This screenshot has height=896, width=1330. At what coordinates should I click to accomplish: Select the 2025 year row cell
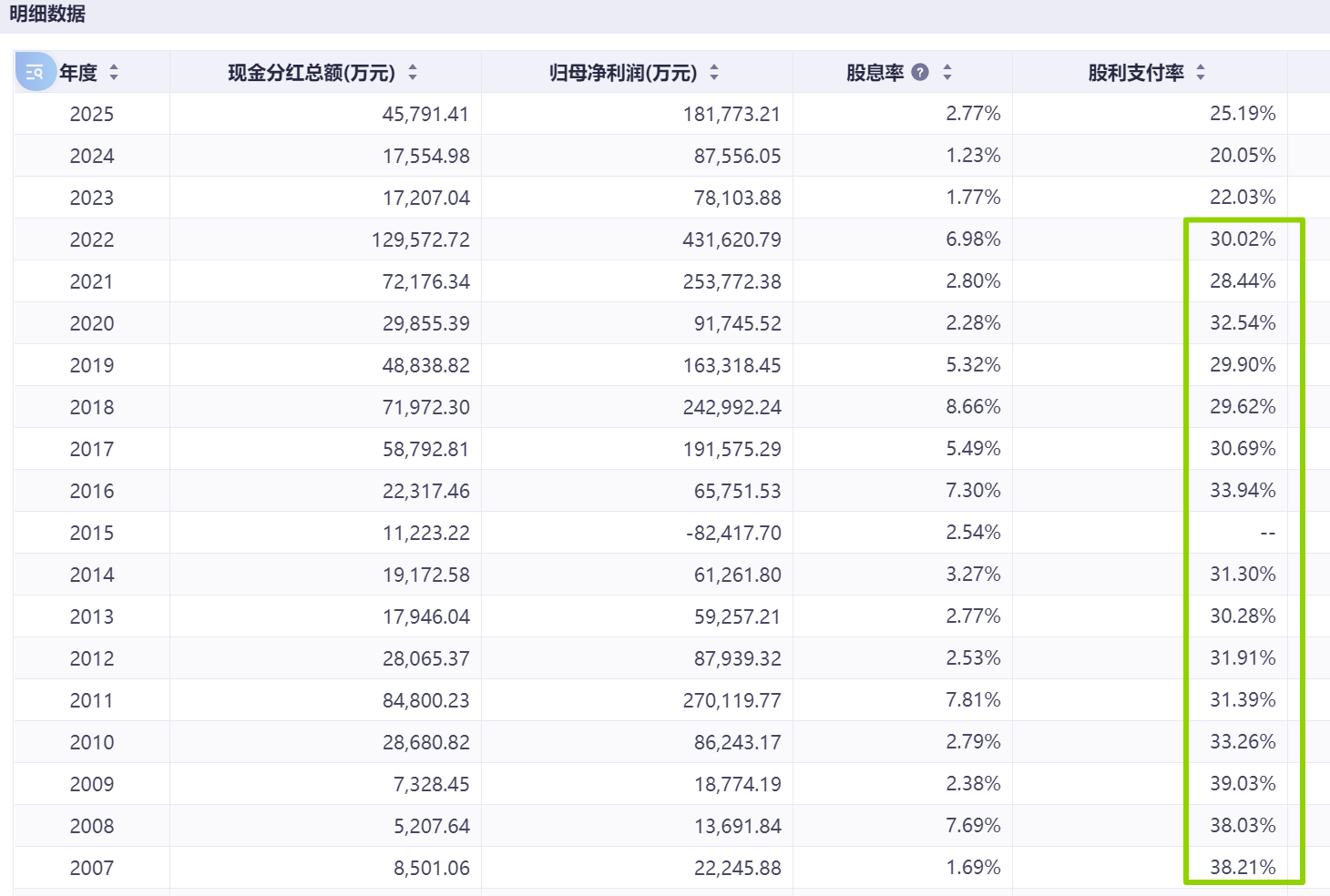(92, 114)
